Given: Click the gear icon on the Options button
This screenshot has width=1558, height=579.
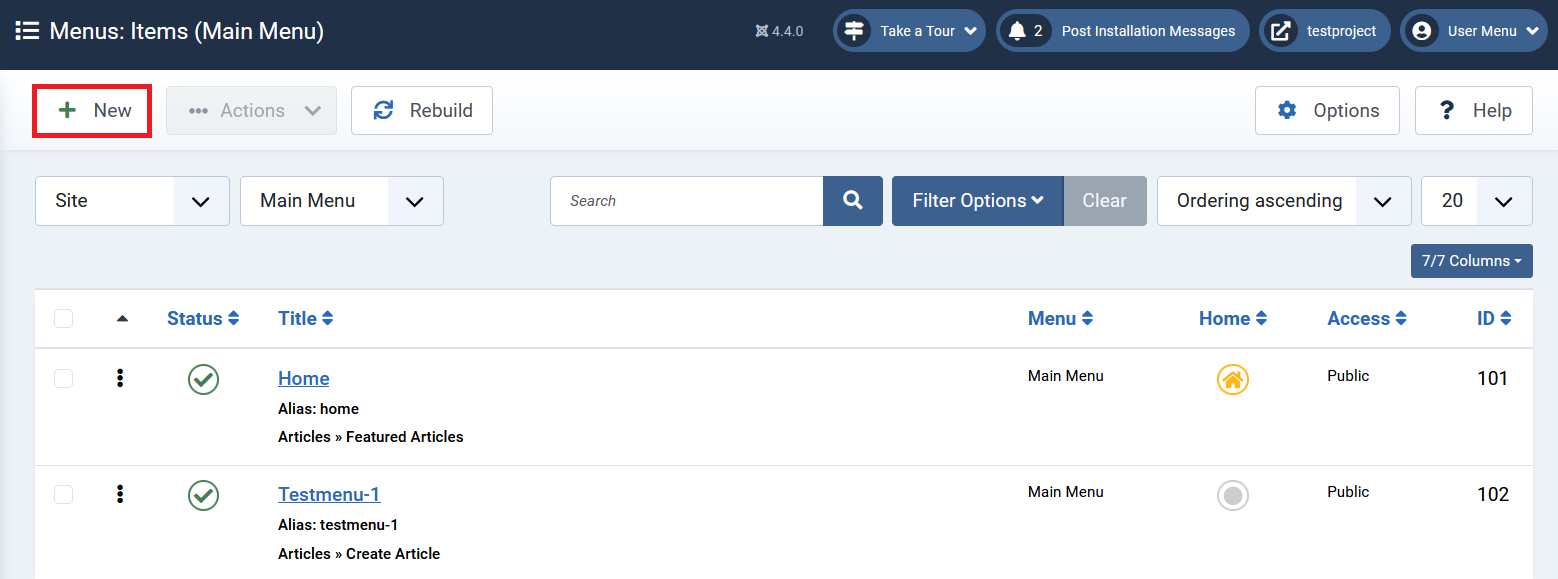Looking at the screenshot, I should click(x=1287, y=110).
